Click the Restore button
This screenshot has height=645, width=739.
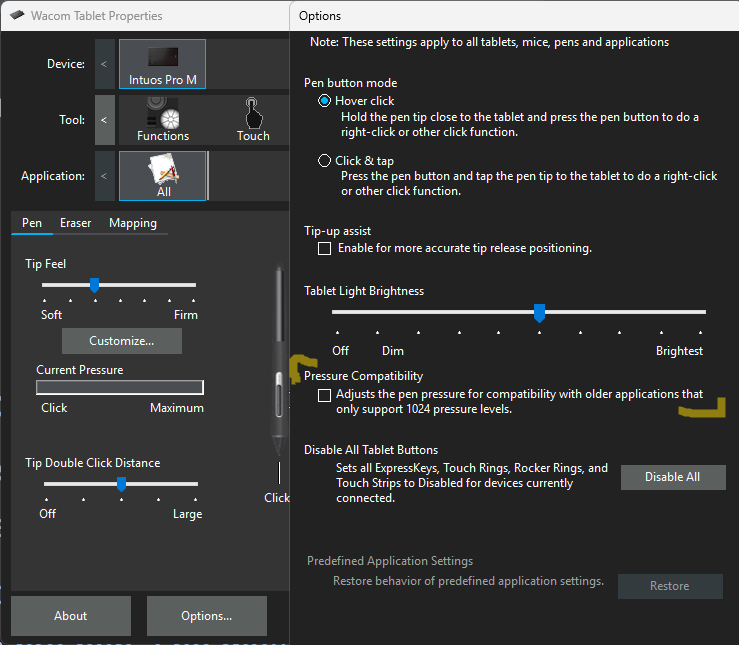coord(670,586)
